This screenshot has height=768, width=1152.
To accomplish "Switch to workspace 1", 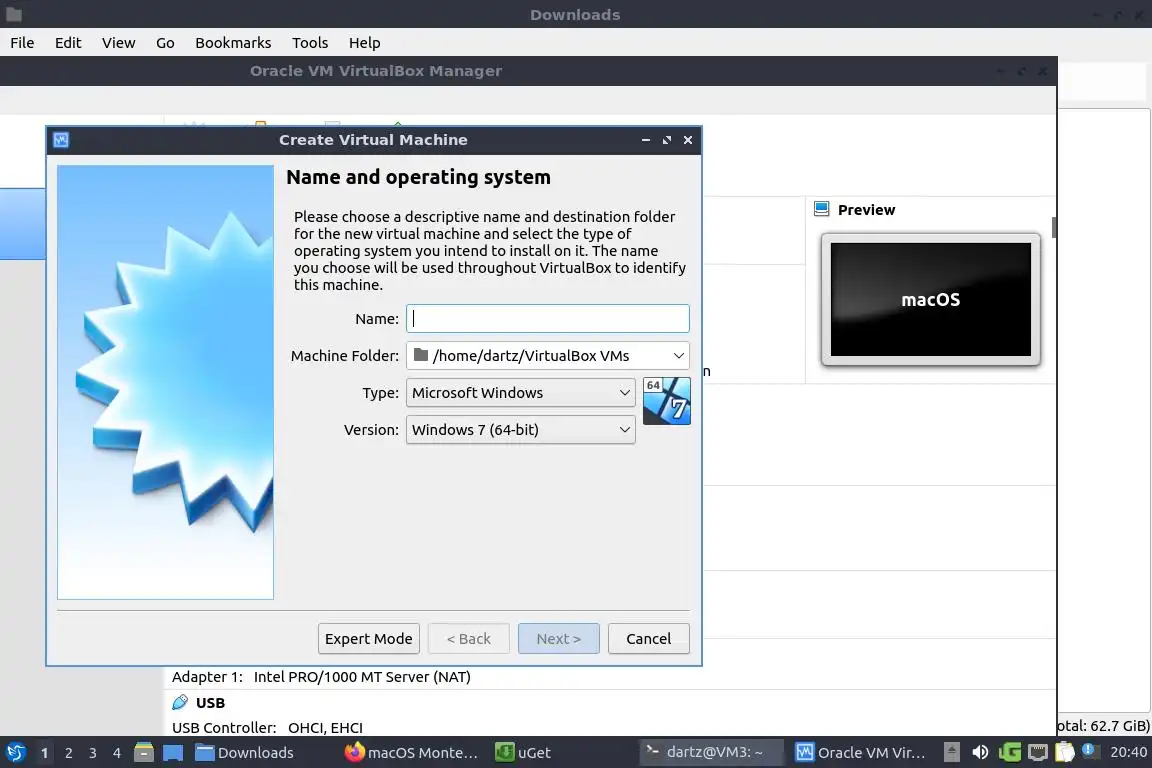I will [44, 753].
